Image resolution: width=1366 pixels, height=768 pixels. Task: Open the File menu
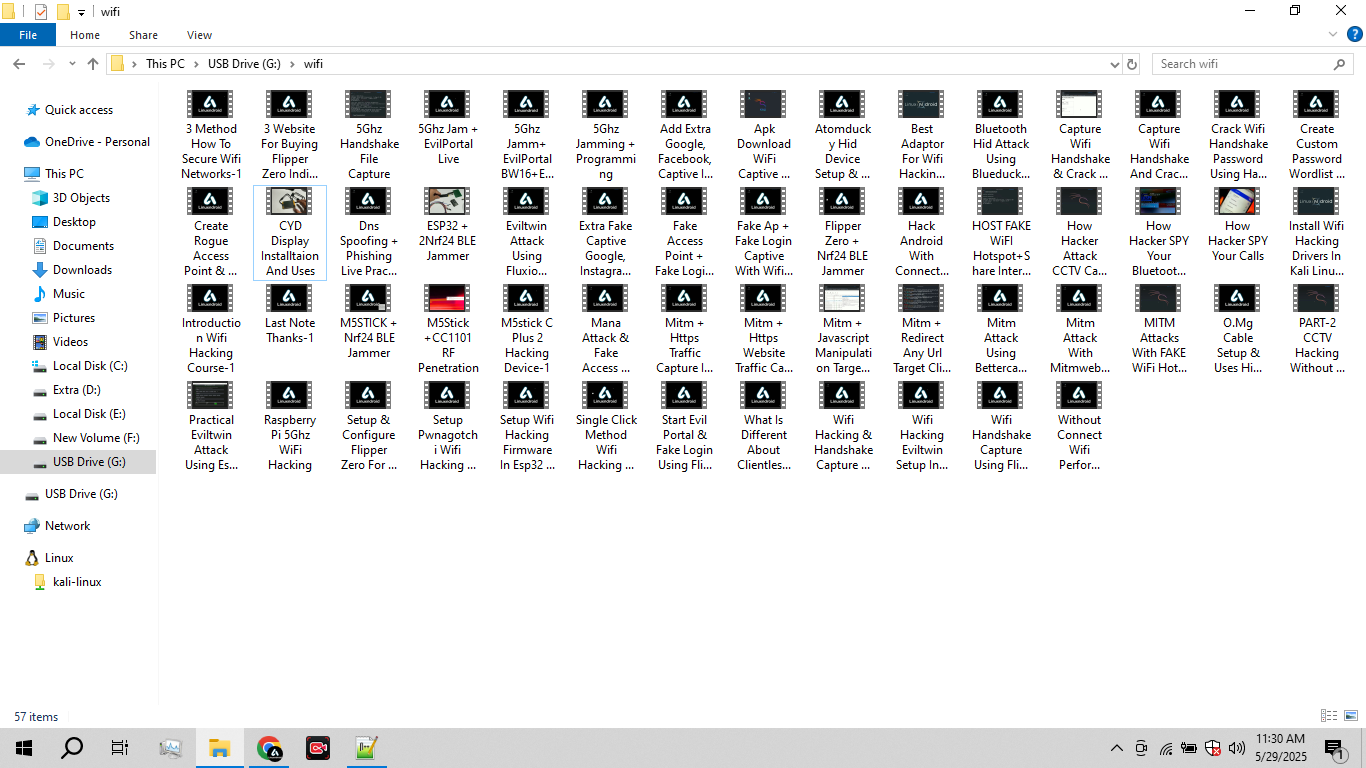[x=28, y=35]
